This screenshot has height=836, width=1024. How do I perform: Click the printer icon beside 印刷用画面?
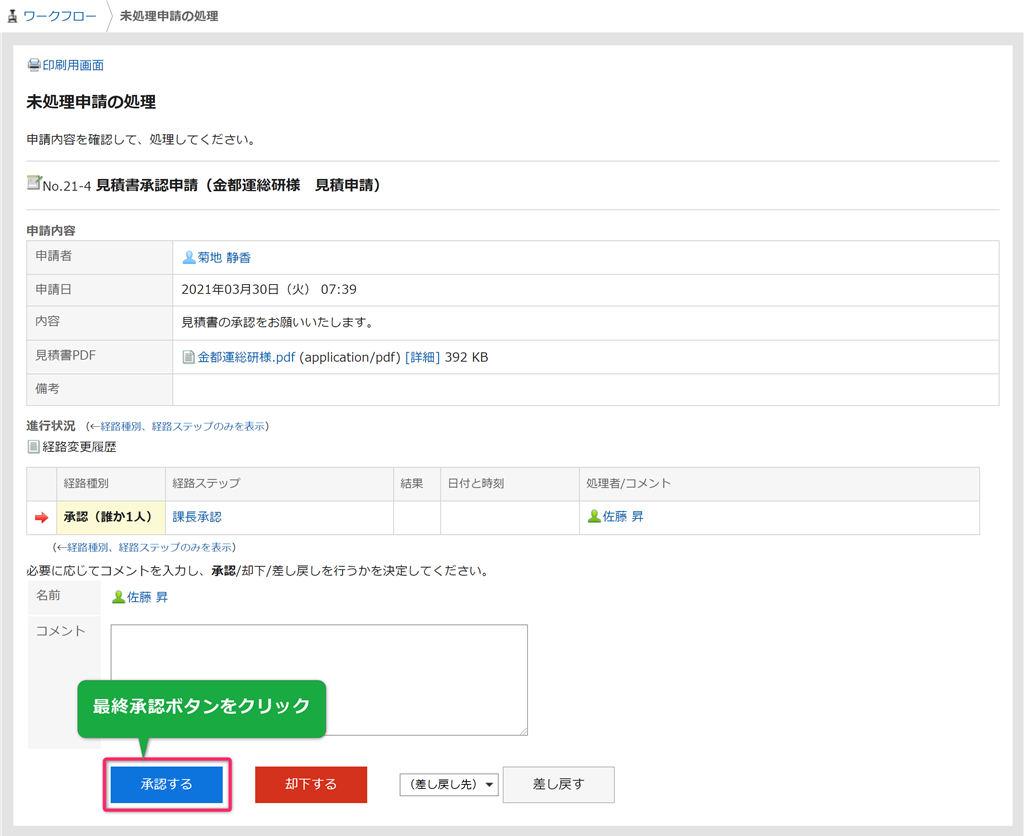[x=34, y=65]
